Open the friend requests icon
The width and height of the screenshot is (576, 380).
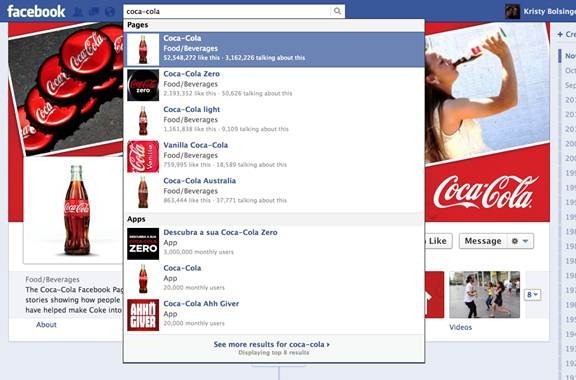[x=78, y=11]
